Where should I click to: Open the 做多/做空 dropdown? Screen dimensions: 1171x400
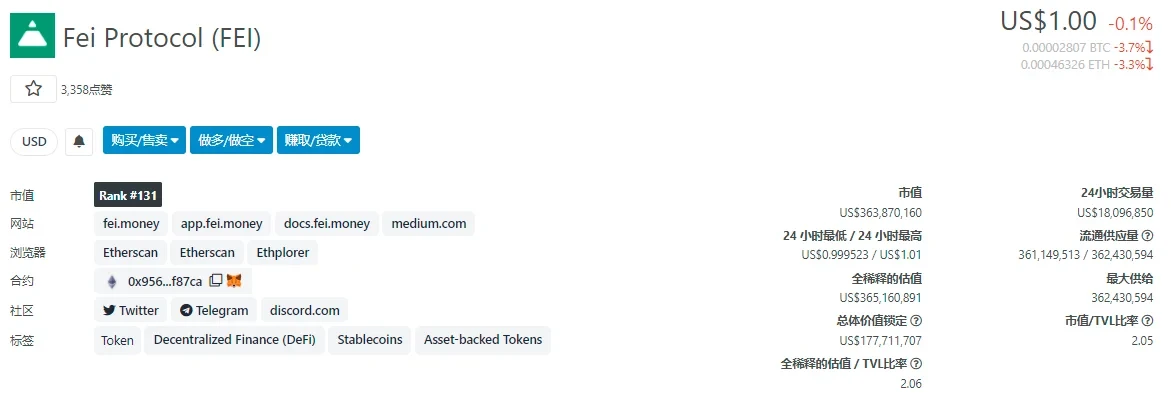pos(232,141)
